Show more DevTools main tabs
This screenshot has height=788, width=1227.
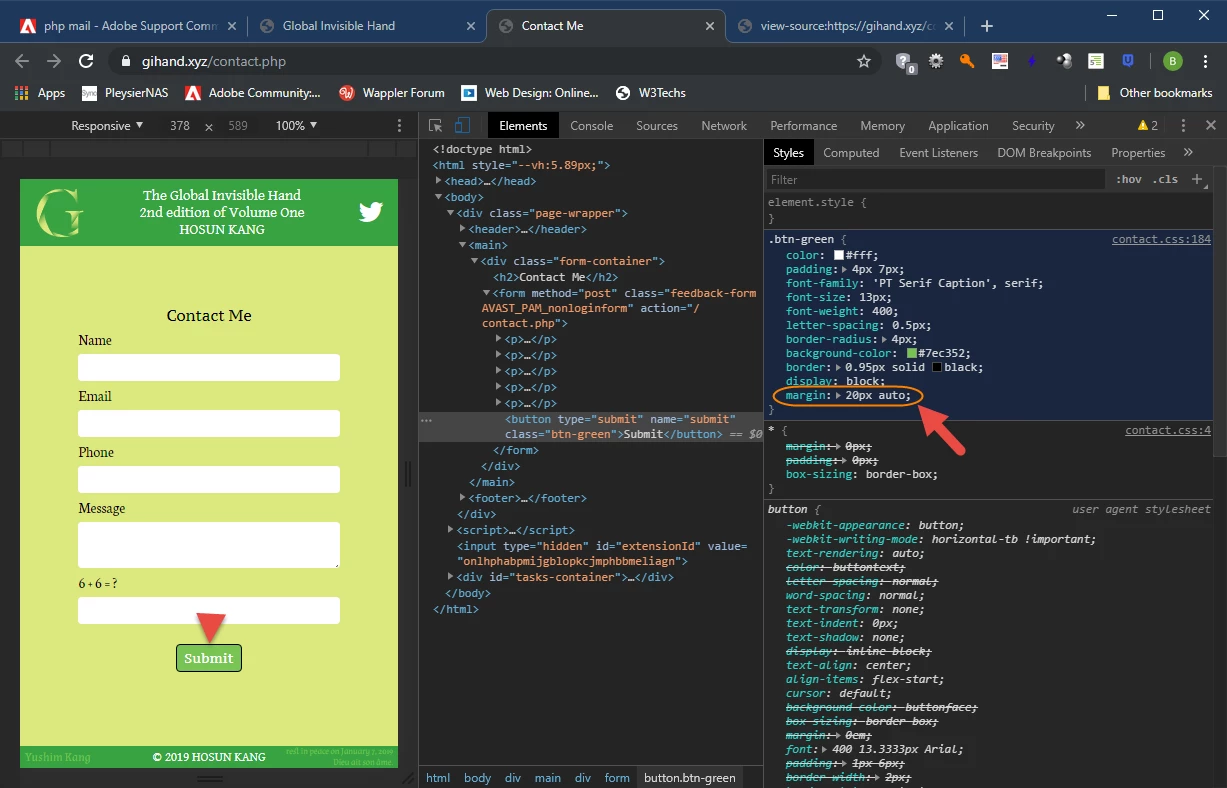[1080, 126]
